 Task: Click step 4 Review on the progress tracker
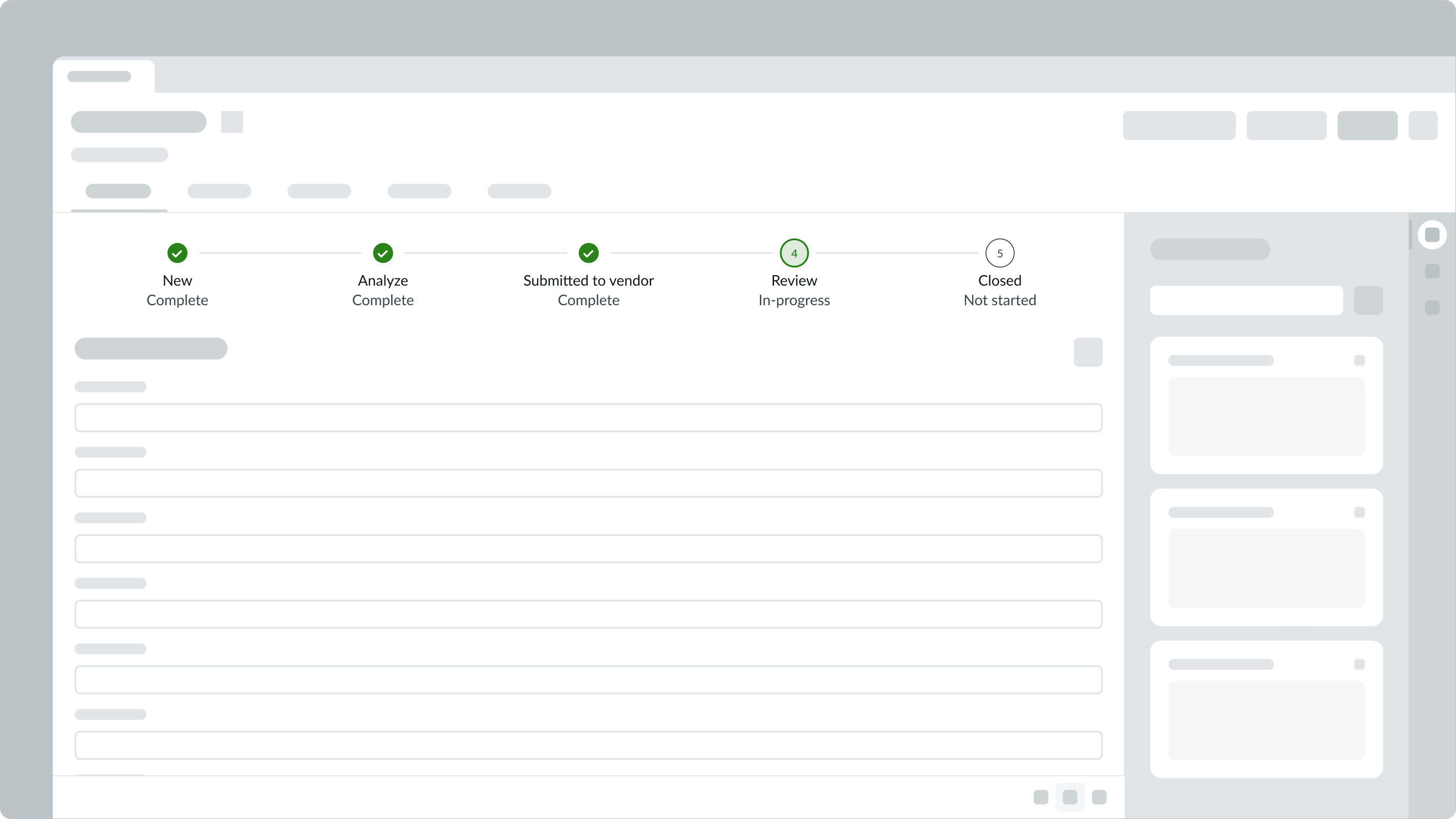793,253
